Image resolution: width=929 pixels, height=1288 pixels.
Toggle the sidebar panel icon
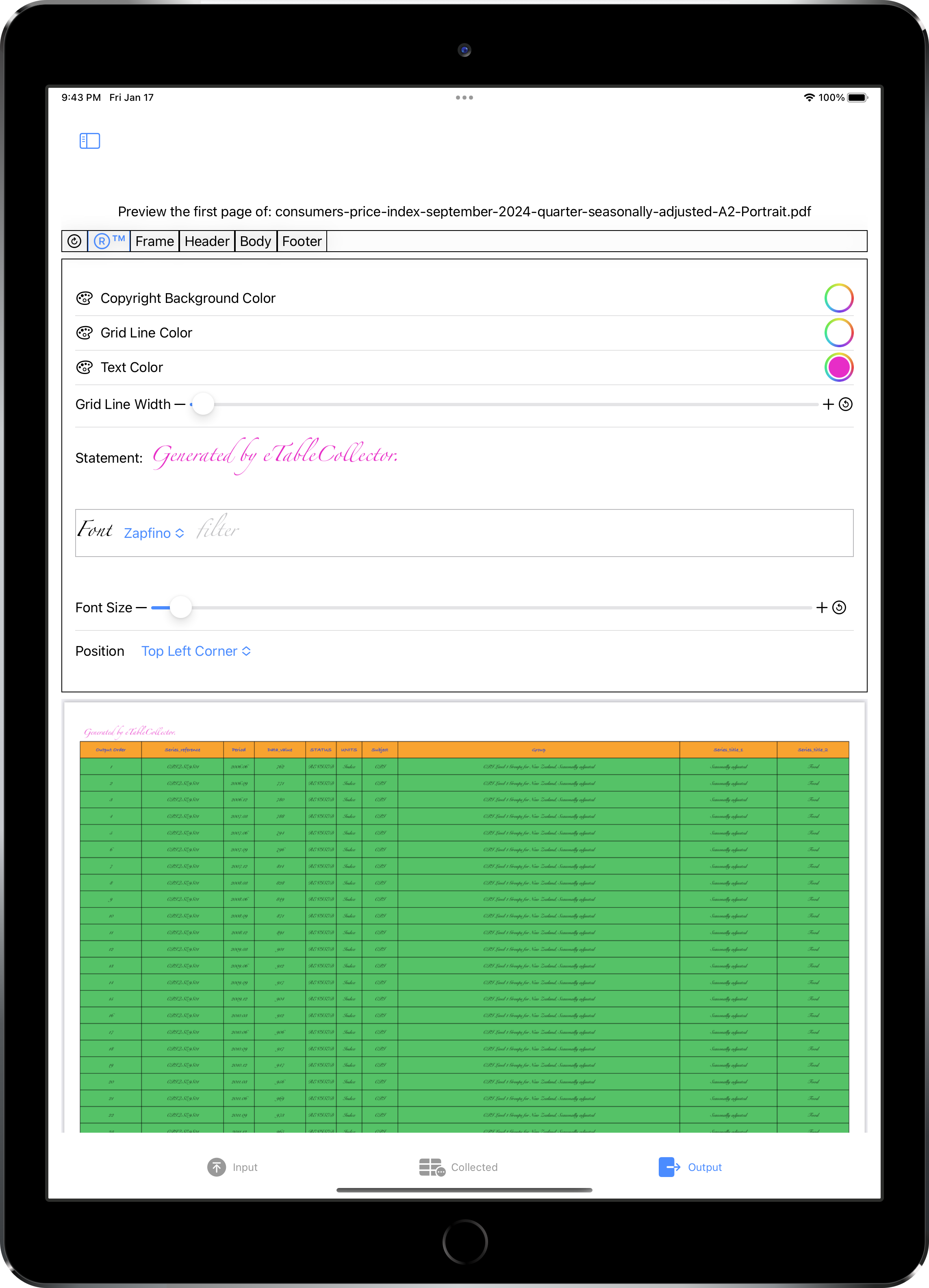click(90, 141)
